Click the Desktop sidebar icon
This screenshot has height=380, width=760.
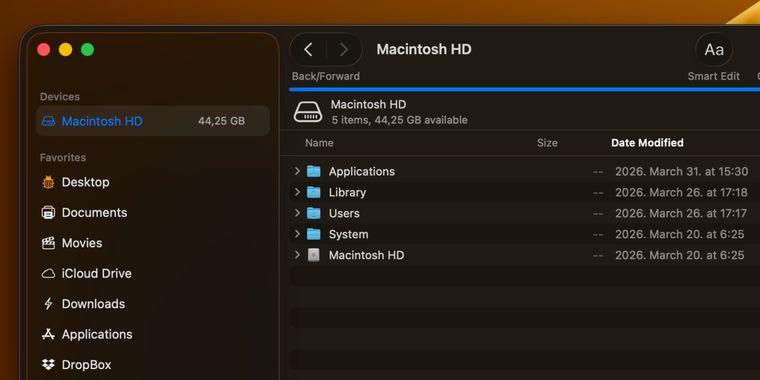coord(48,182)
